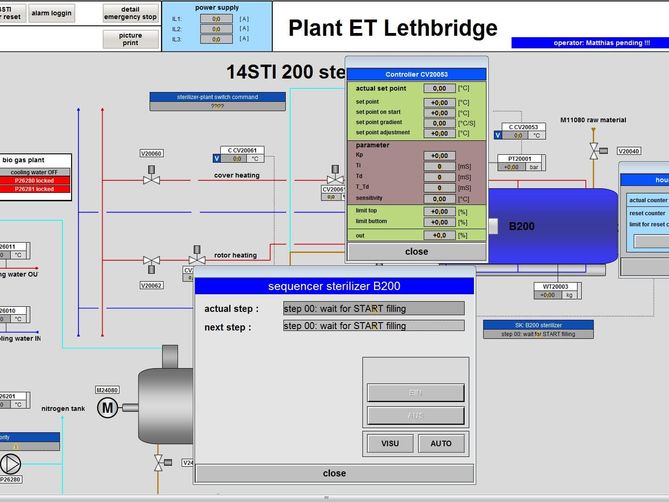
Task: Select the P26280 pump symbol
Action: click(x=12, y=463)
